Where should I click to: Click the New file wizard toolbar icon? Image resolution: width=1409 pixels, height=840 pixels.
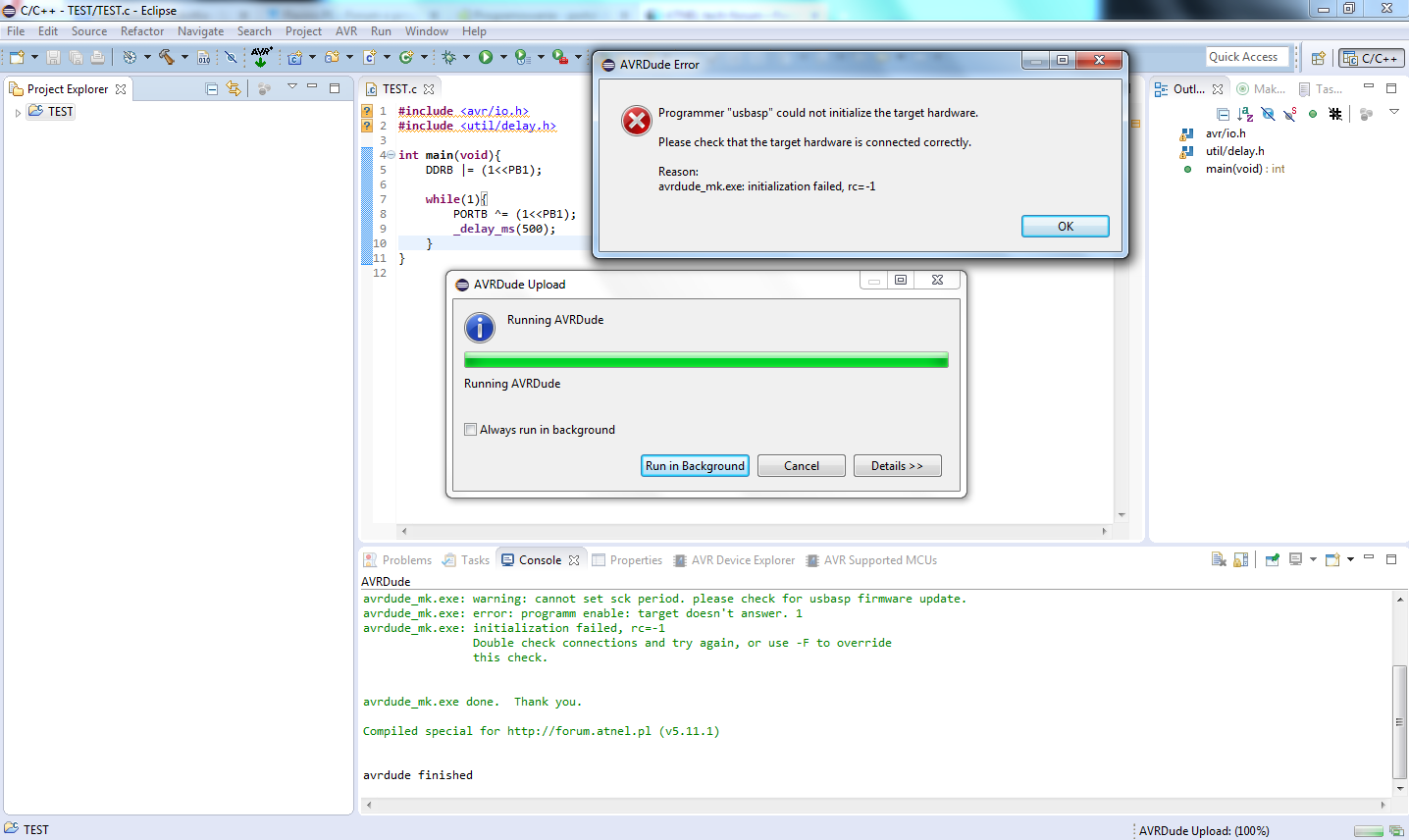[x=17, y=57]
